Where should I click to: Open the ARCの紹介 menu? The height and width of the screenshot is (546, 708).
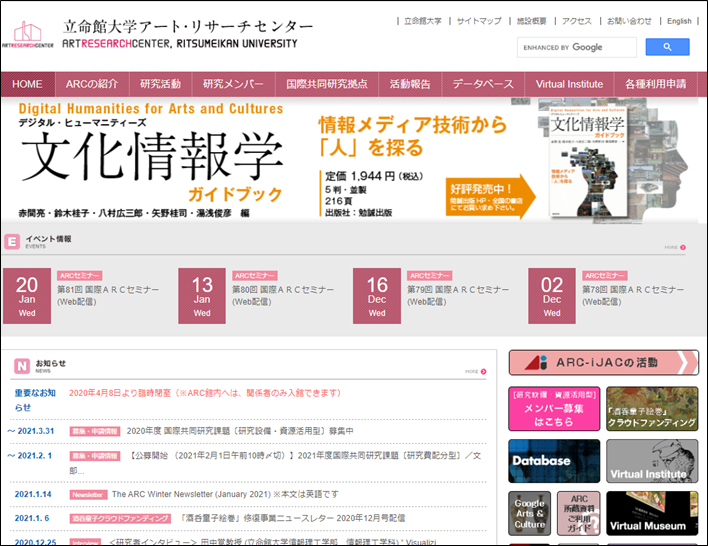[x=92, y=84]
